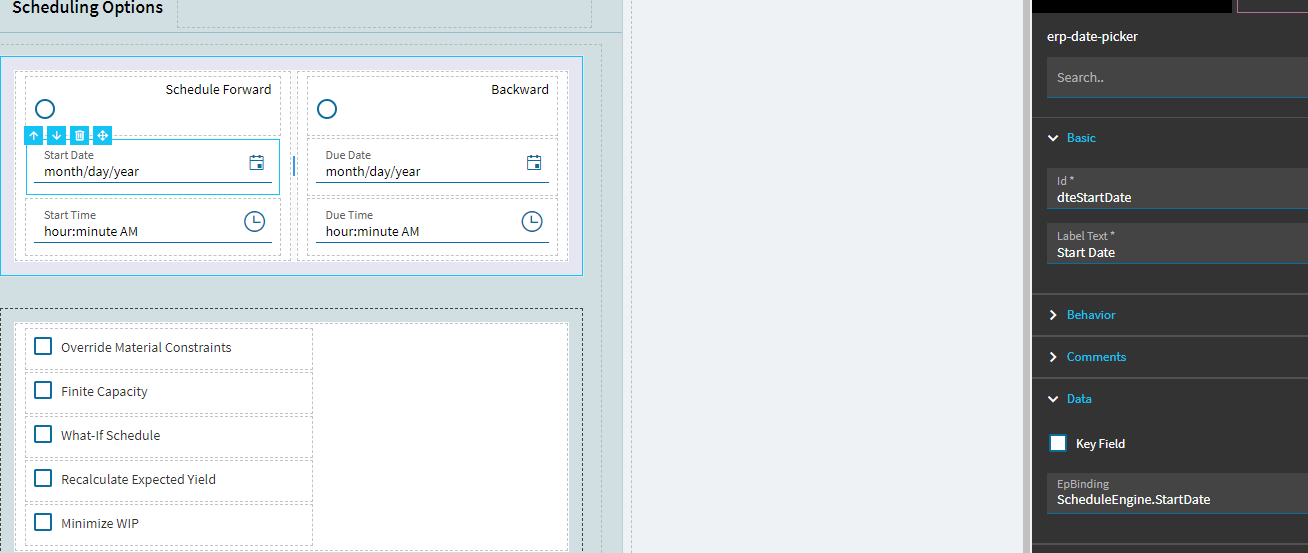Click the drag-move handle icon
This screenshot has height=553, width=1308.
pos(102,136)
